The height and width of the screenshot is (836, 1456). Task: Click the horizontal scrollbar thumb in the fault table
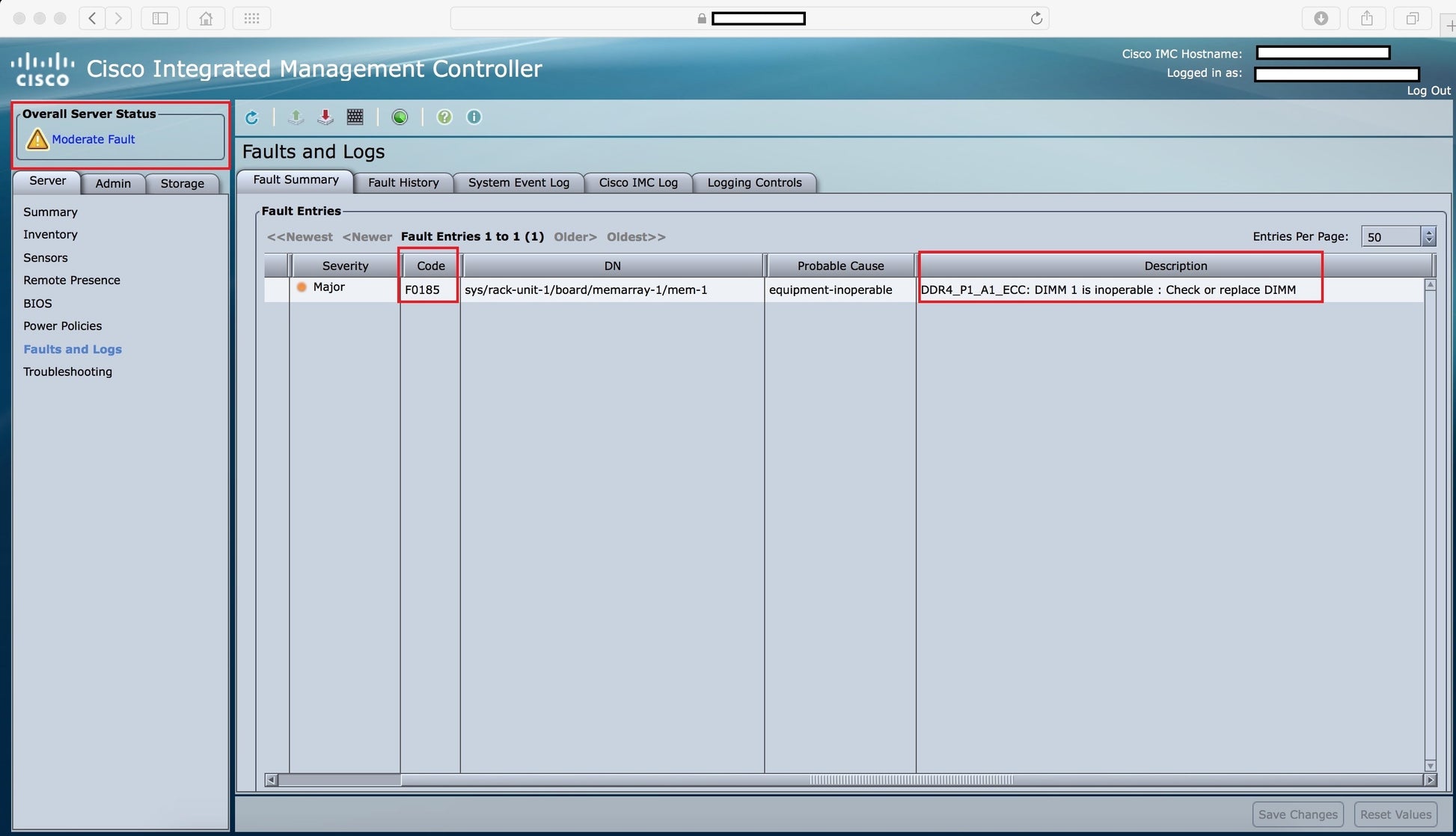911,780
